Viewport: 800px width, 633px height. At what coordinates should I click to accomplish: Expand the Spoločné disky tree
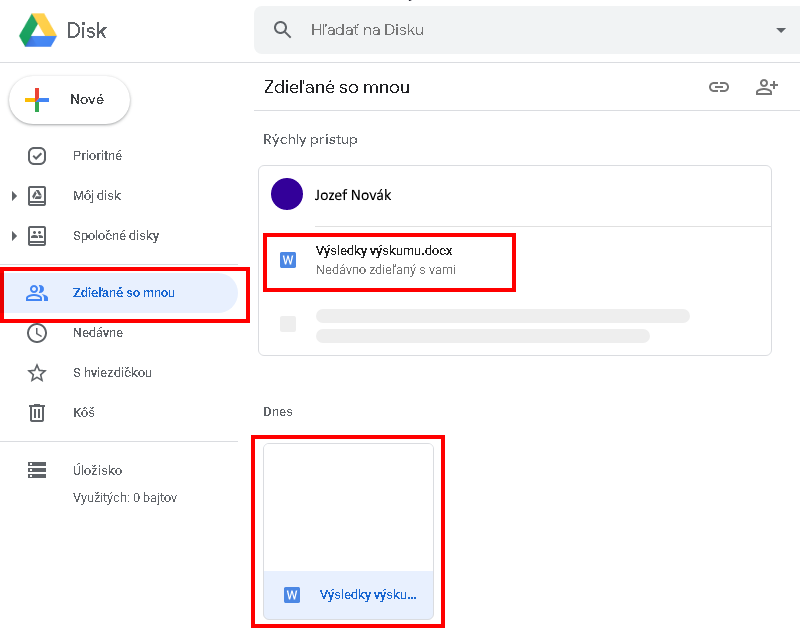tap(14, 236)
